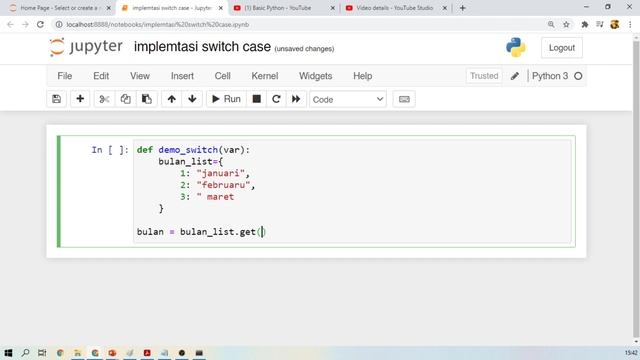This screenshot has height=360, width=640.
Task: Click the Logout button
Action: [562, 48]
